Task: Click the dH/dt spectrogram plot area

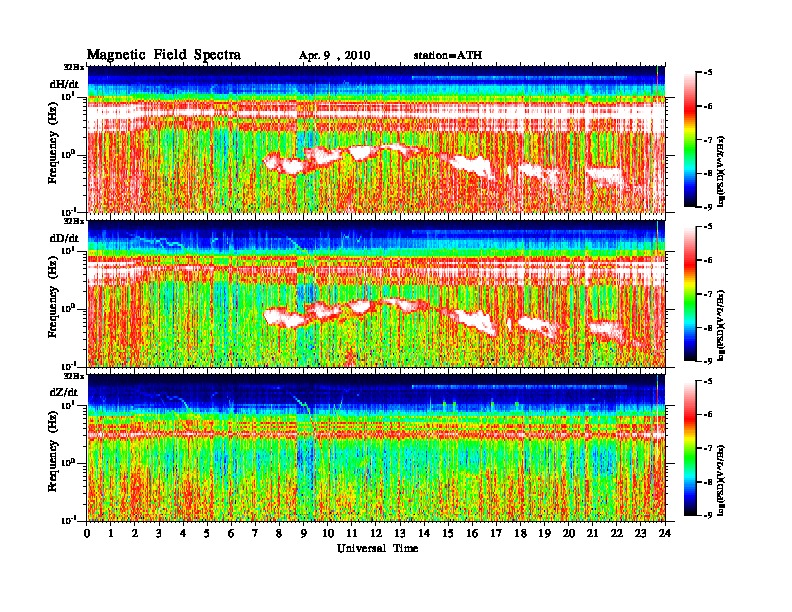Action: pos(376,139)
